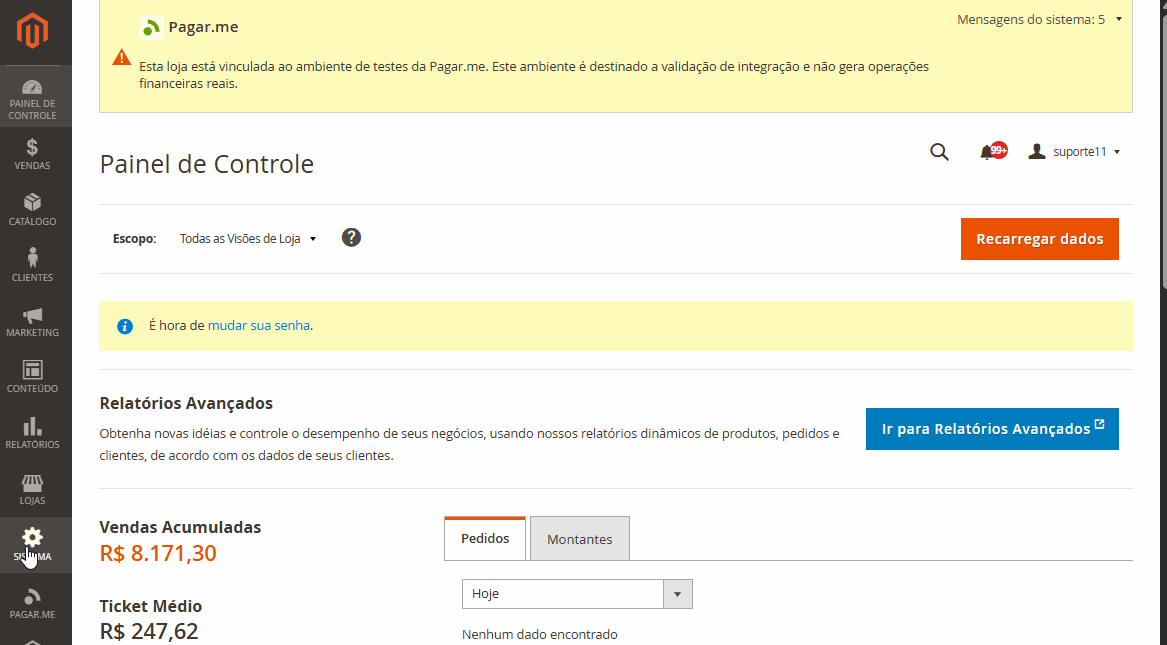Click the Magento logo icon

coord(33,31)
